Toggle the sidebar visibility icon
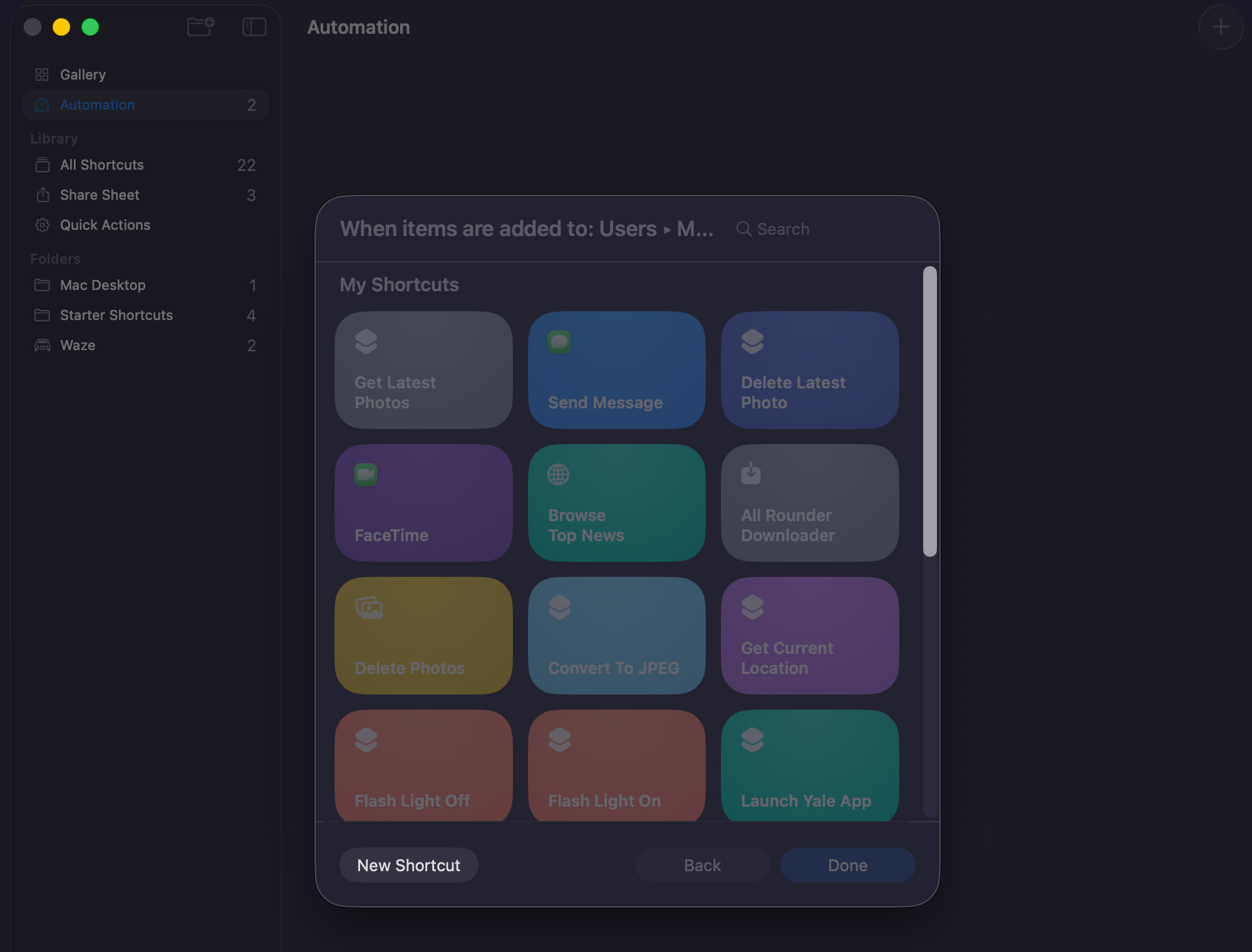The height and width of the screenshot is (952, 1252). [x=254, y=27]
